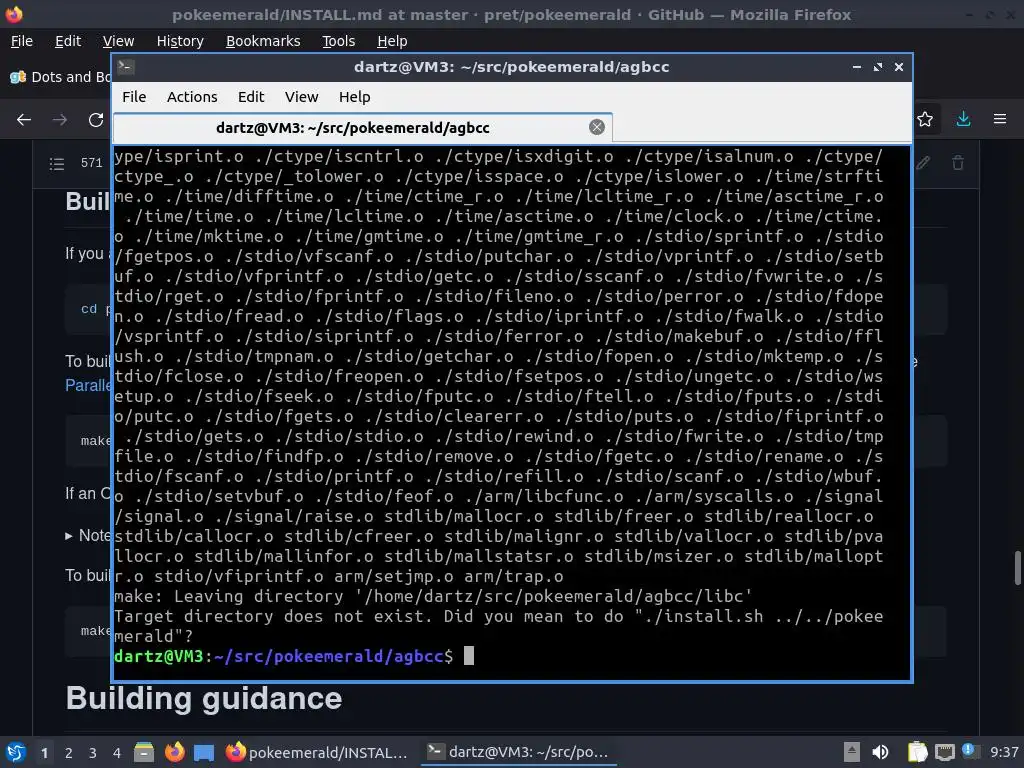
Task: Open the Firefox hamburger menu
Action: 999,119
